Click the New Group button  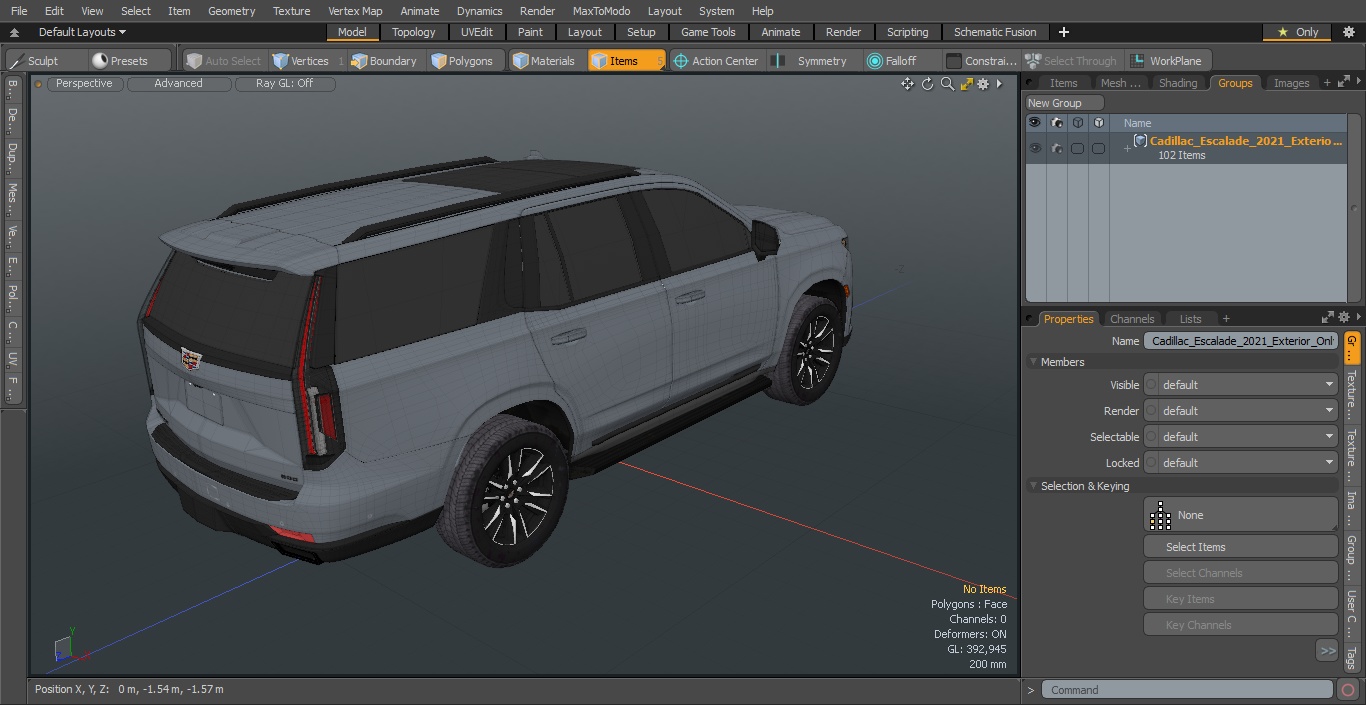point(1065,103)
